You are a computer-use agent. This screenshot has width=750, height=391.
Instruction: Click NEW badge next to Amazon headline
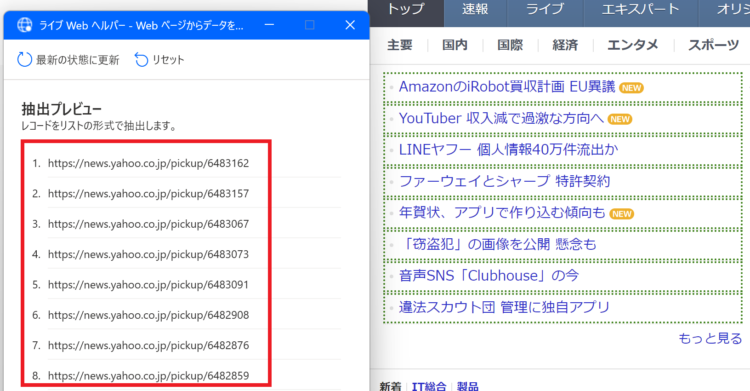tap(631, 88)
